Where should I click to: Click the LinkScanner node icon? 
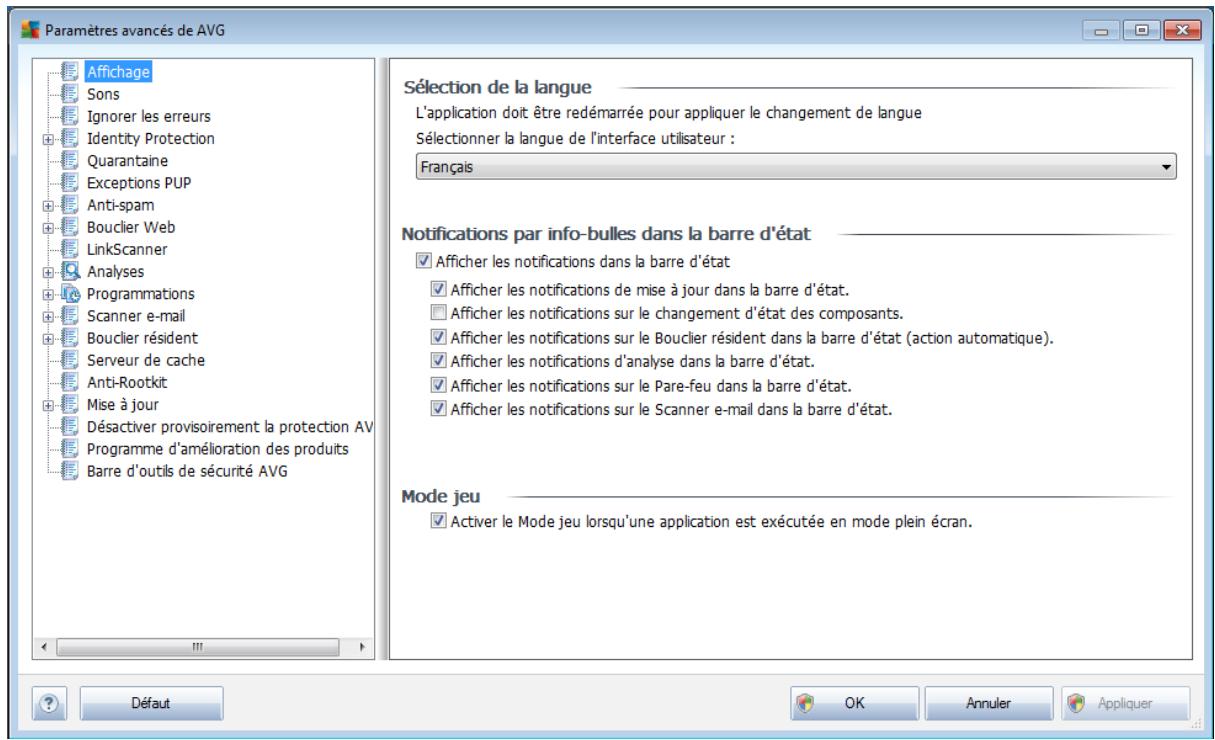[x=68, y=249]
